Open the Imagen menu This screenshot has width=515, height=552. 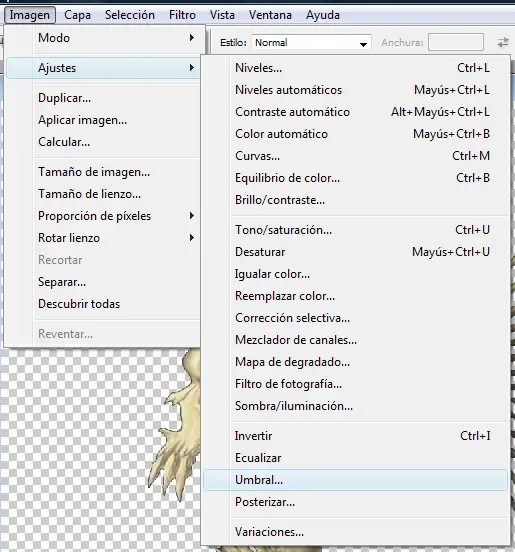(30, 15)
